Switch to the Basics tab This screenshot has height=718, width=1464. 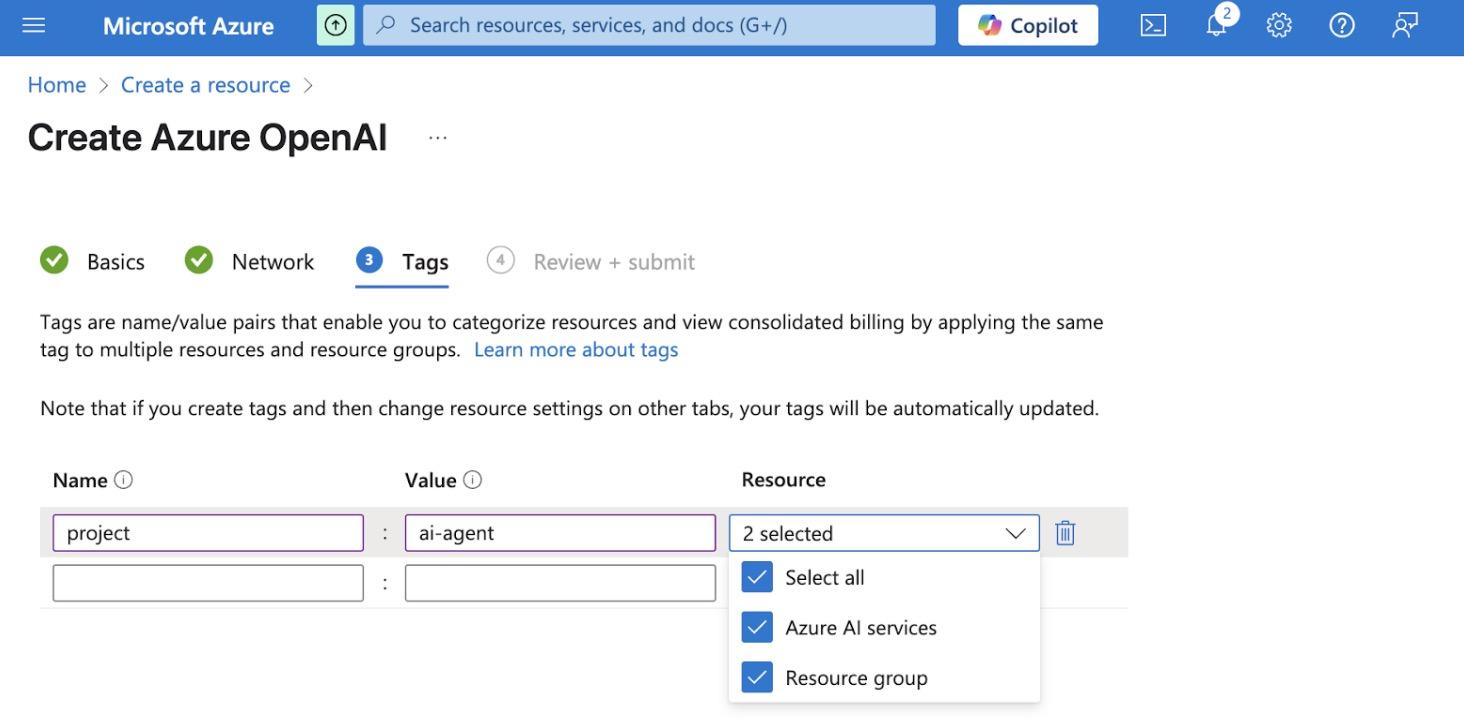pyautogui.click(x=116, y=261)
